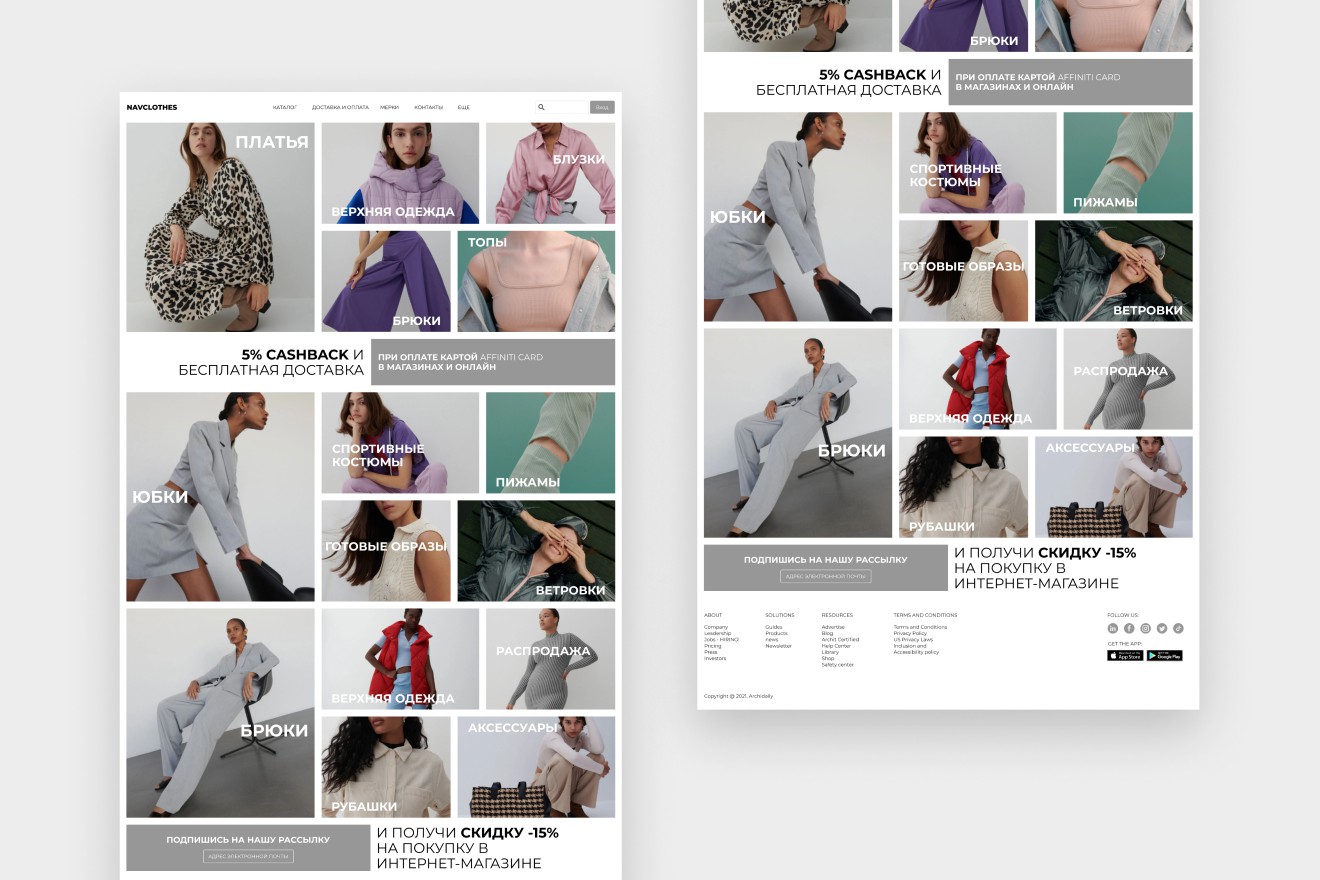Expand the ЕЩЕ menu in header

(x=464, y=107)
